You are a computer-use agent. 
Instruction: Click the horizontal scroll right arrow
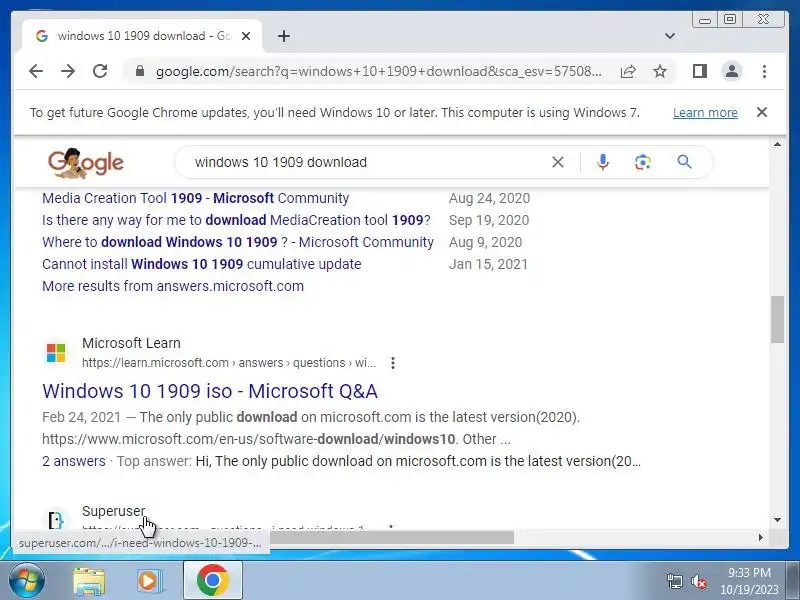tap(761, 537)
